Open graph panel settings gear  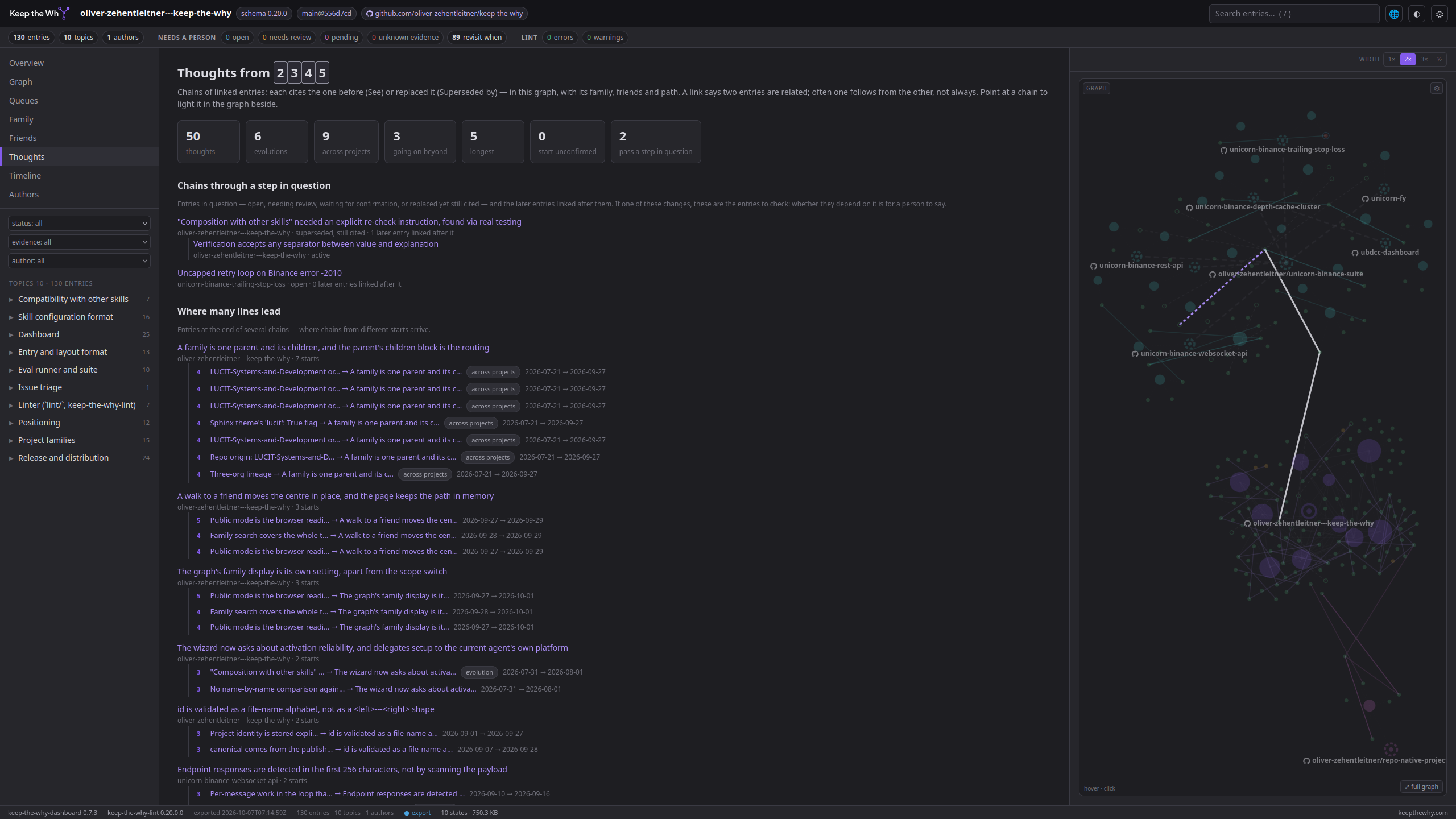point(1437,88)
